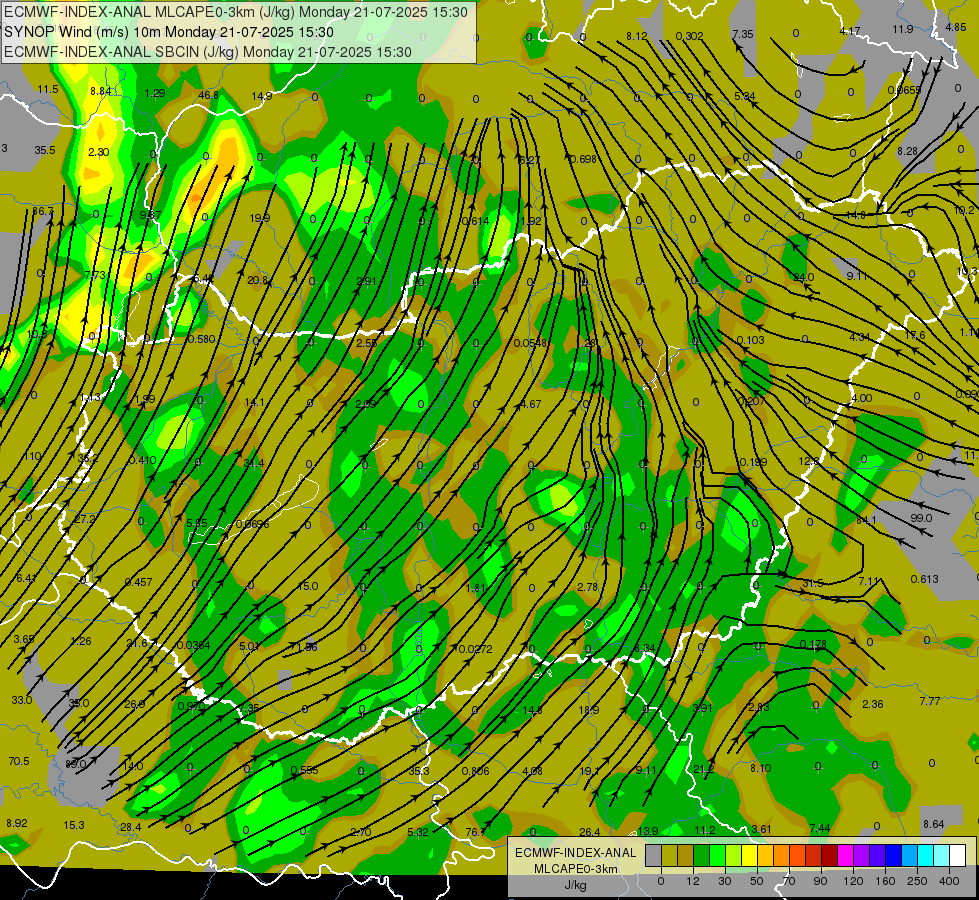This screenshot has height=900, width=979.
Task: Select the legend tick label 90
Action: [x=820, y=881]
